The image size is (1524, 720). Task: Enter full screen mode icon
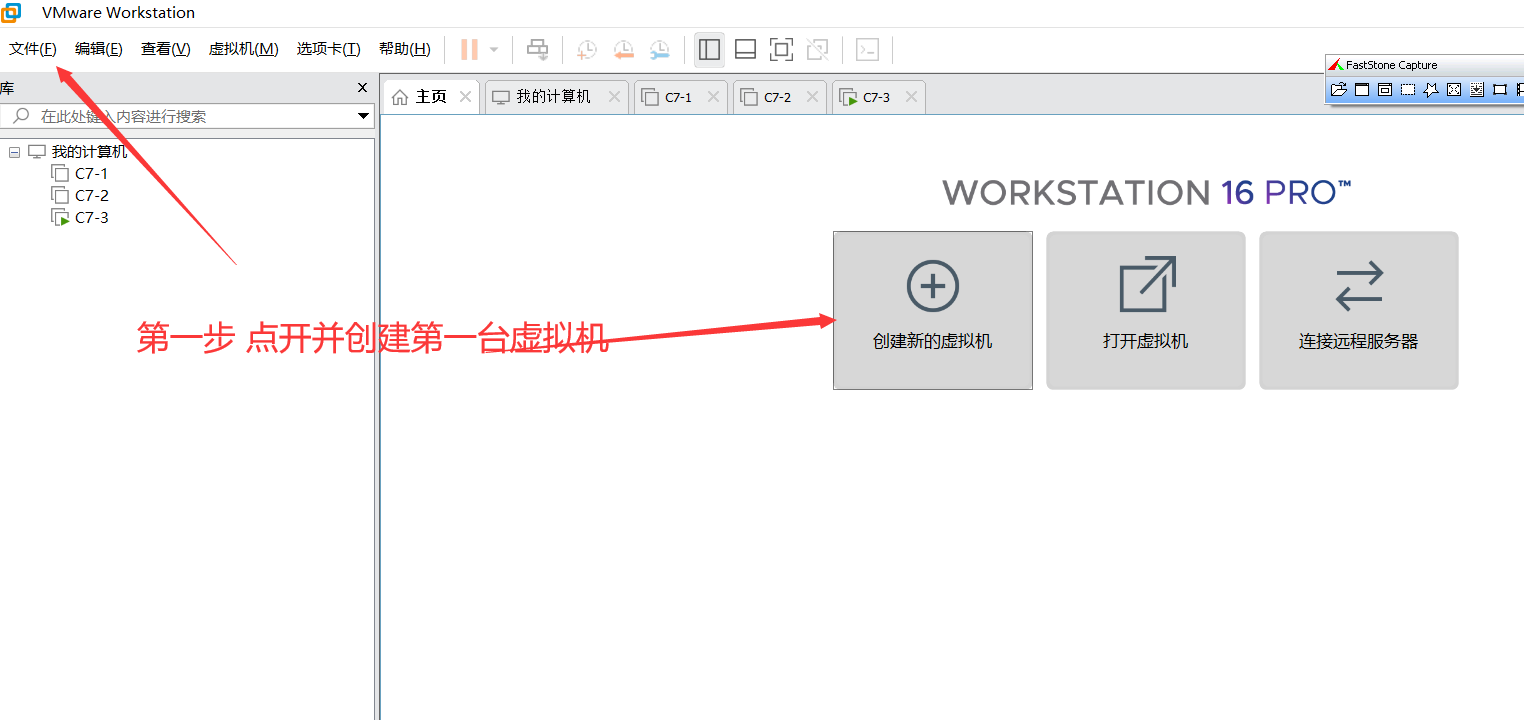[781, 49]
